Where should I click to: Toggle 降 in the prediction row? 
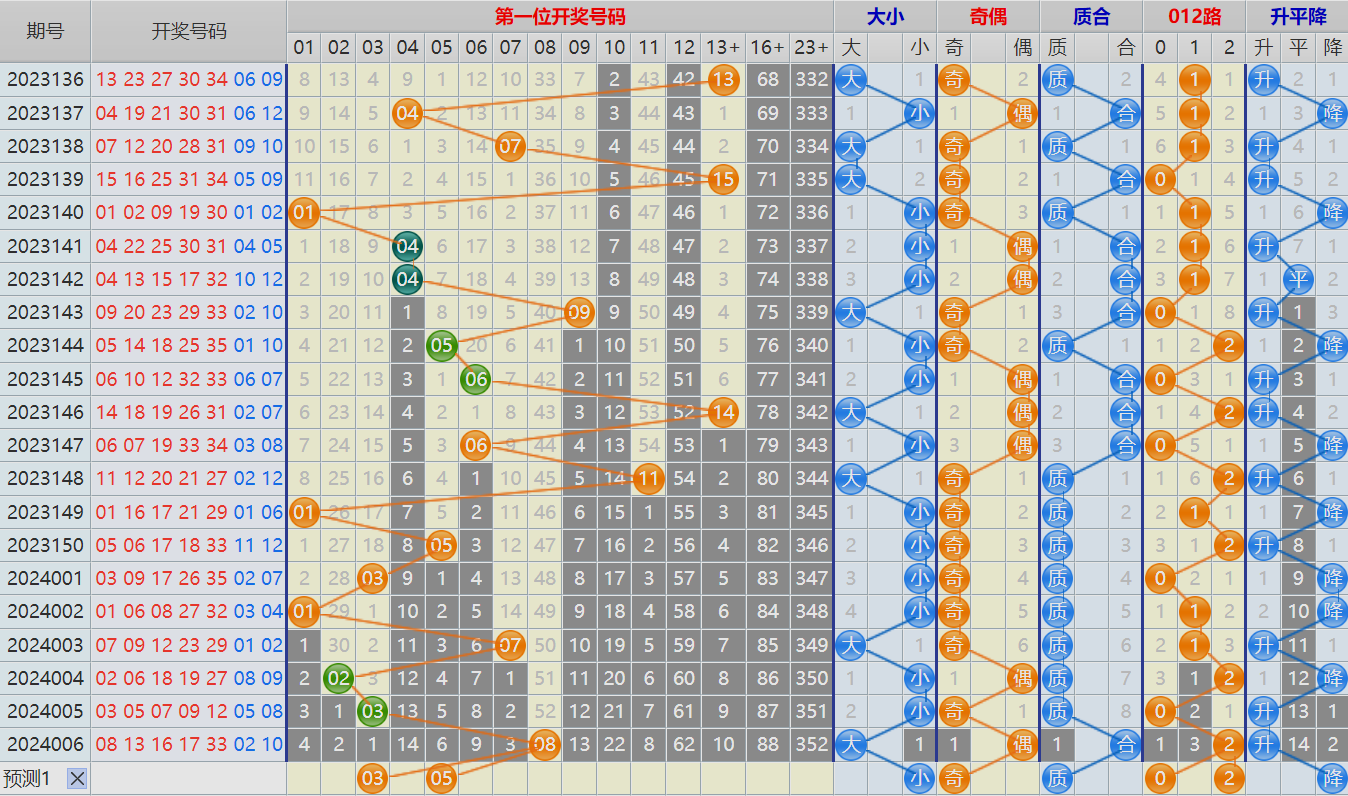click(1332, 778)
